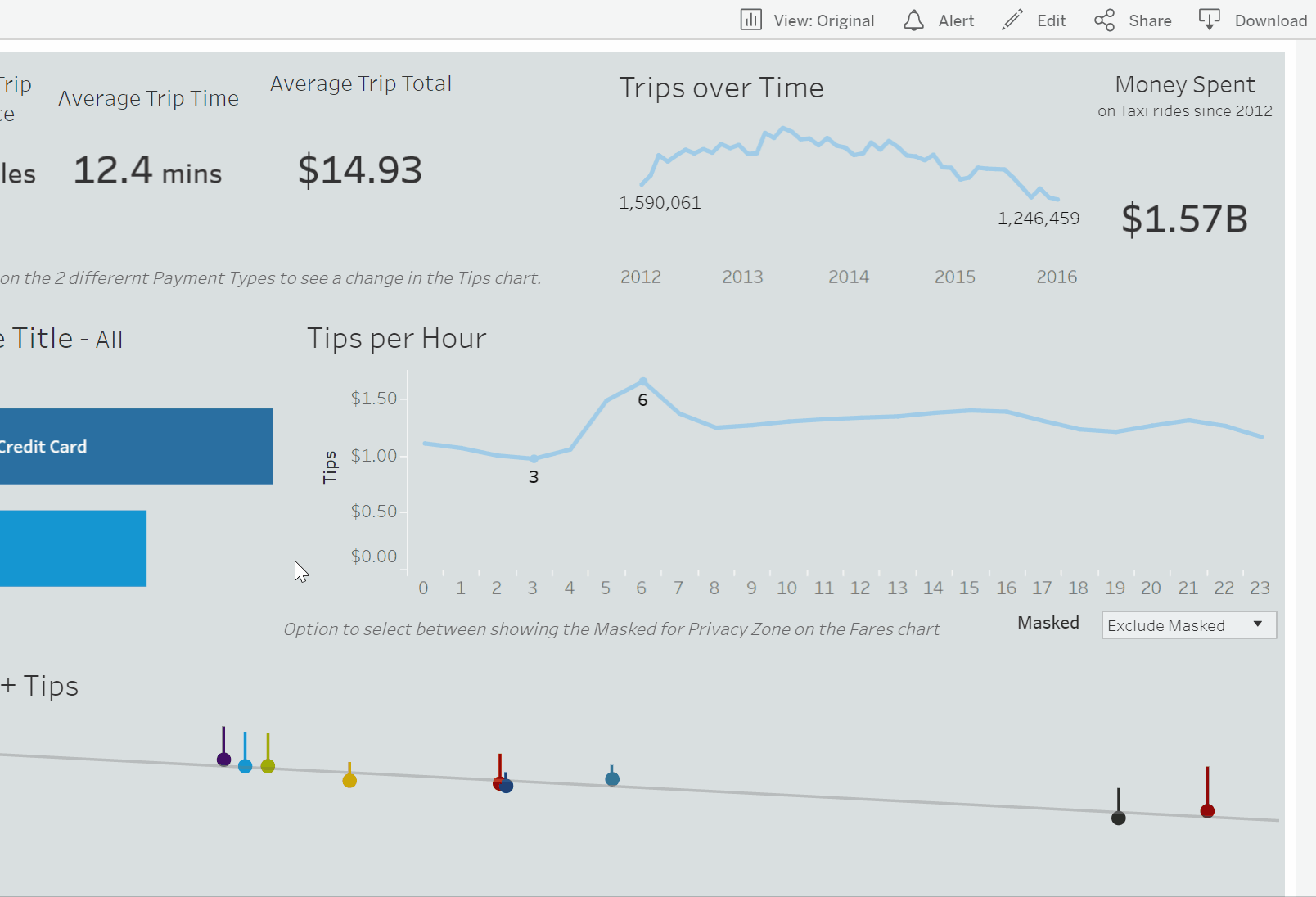Click the Trips over Time sparkline peak
The width and height of the screenshot is (1316, 897).
coord(783,127)
